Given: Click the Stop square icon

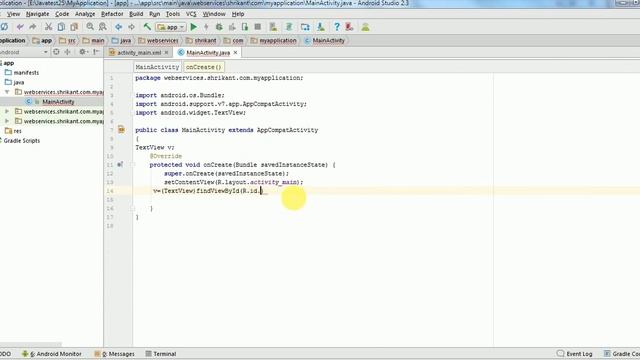Looking at the screenshot, I should (258, 27).
